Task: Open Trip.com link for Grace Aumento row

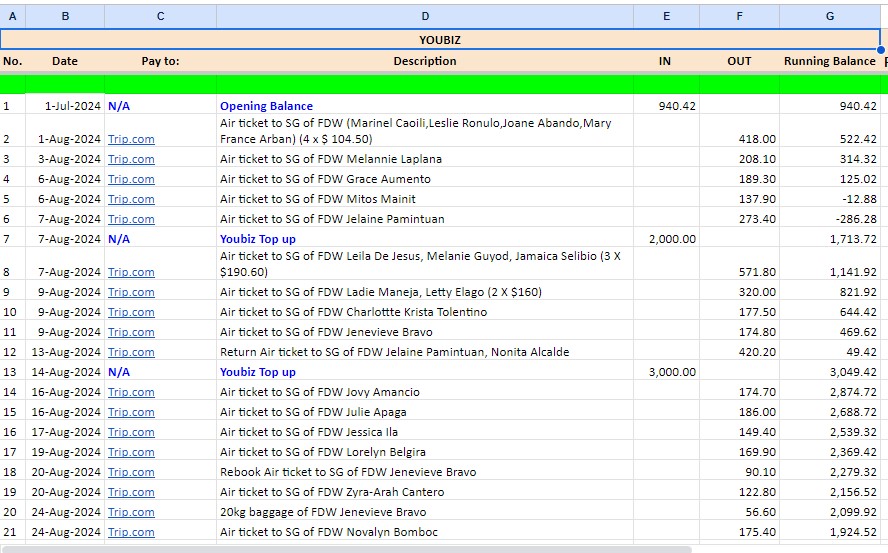Action: tap(131, 179)
